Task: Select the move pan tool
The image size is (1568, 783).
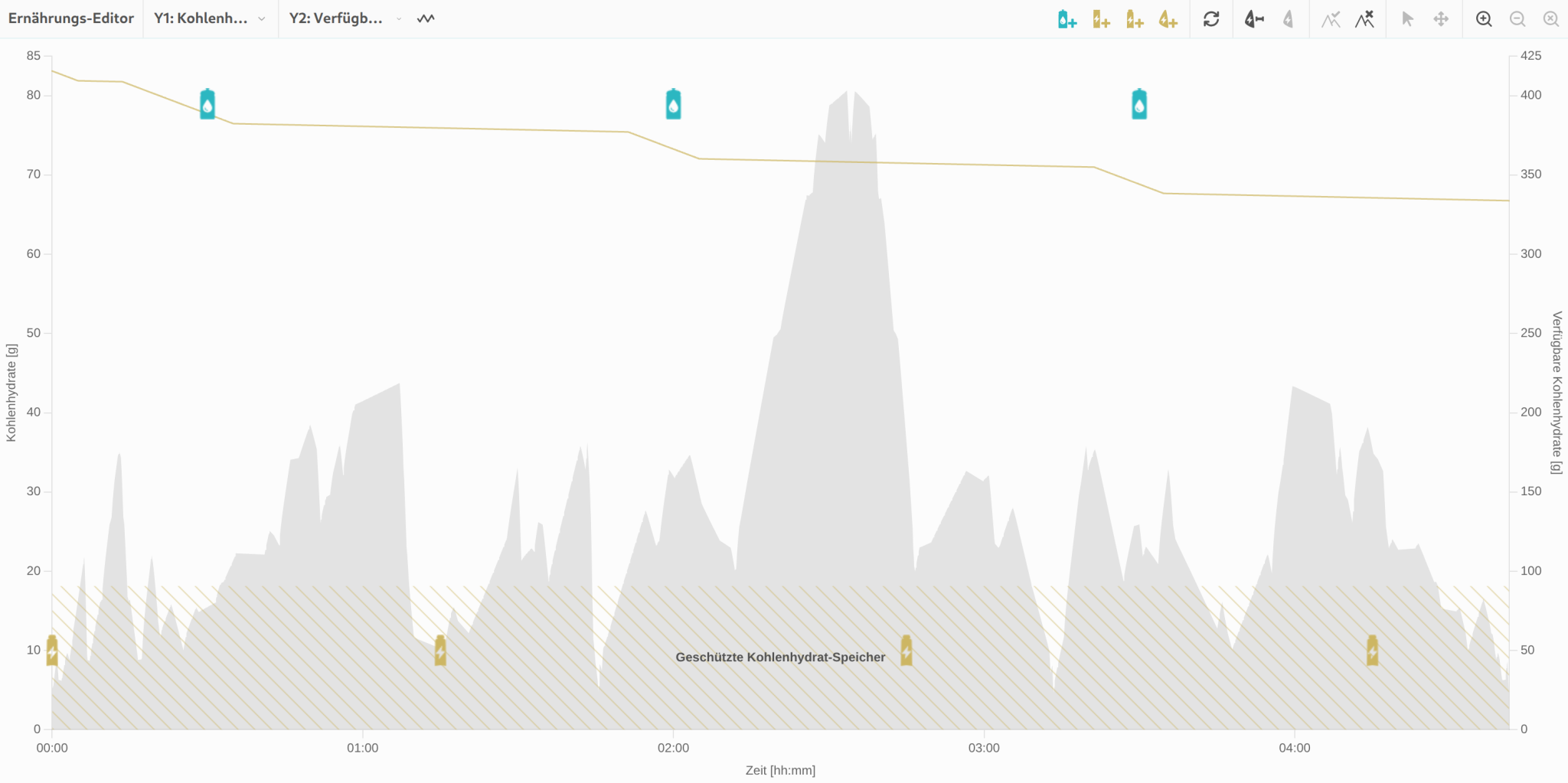Action: click(1441, 19)
